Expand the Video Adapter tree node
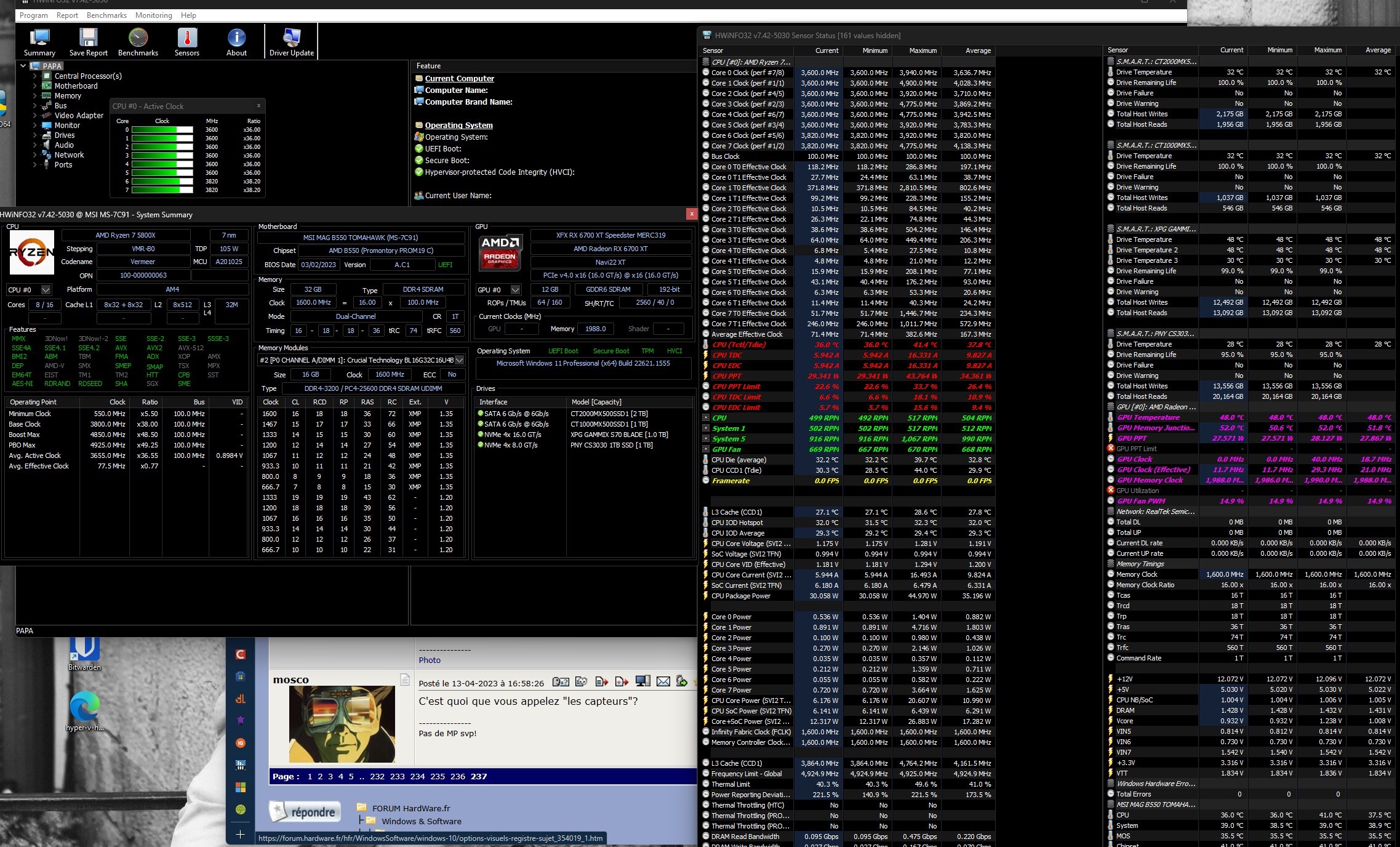 coord(35,116)
